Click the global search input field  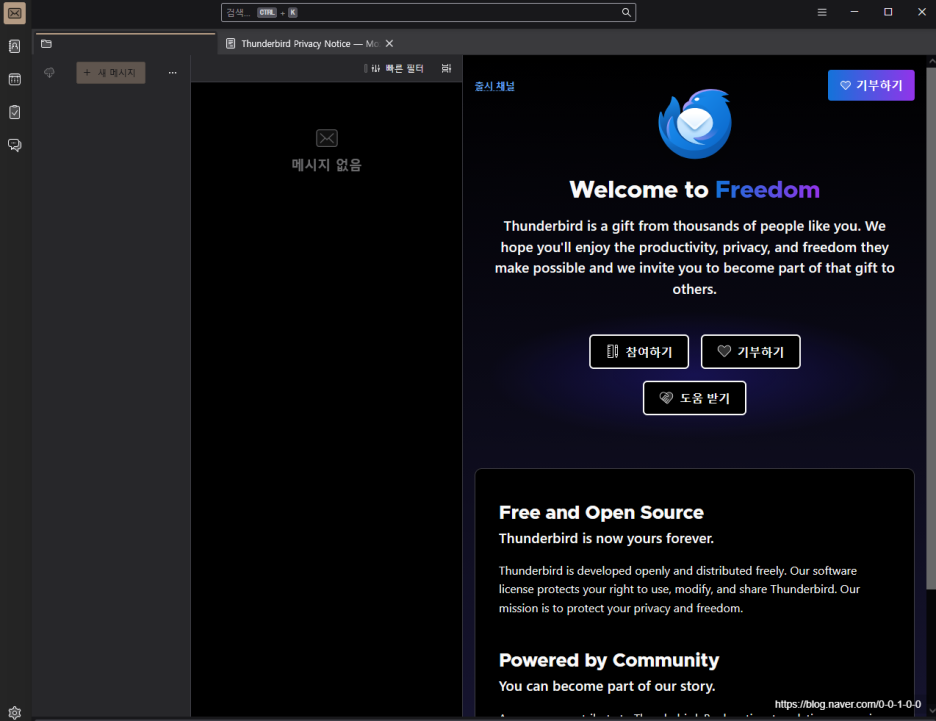pyautogui.click(x=428, y=13)
